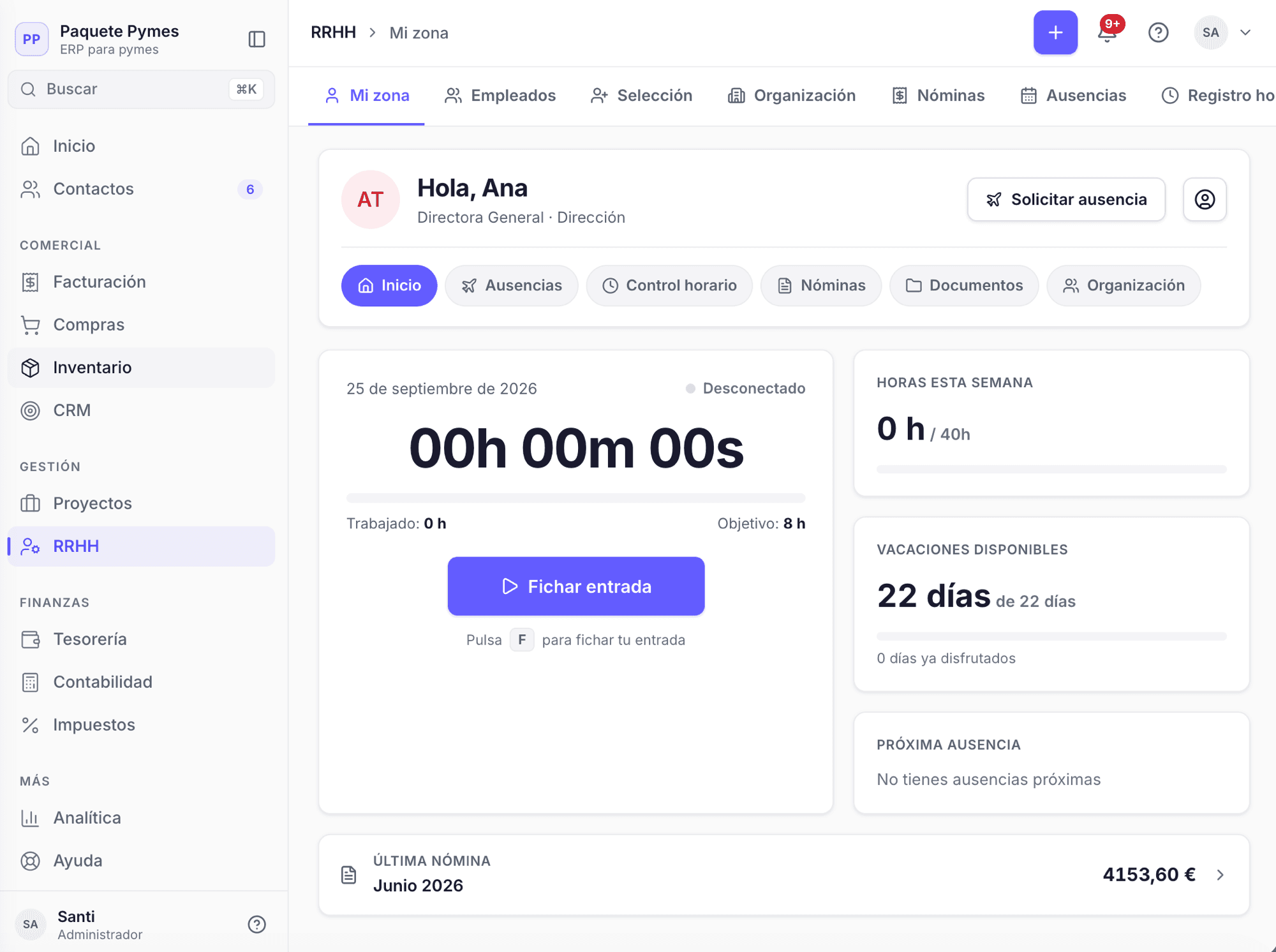The width and height of the screenshot is (1276, 952).
Task: Click the blue plus create button
Action: 1055,33
